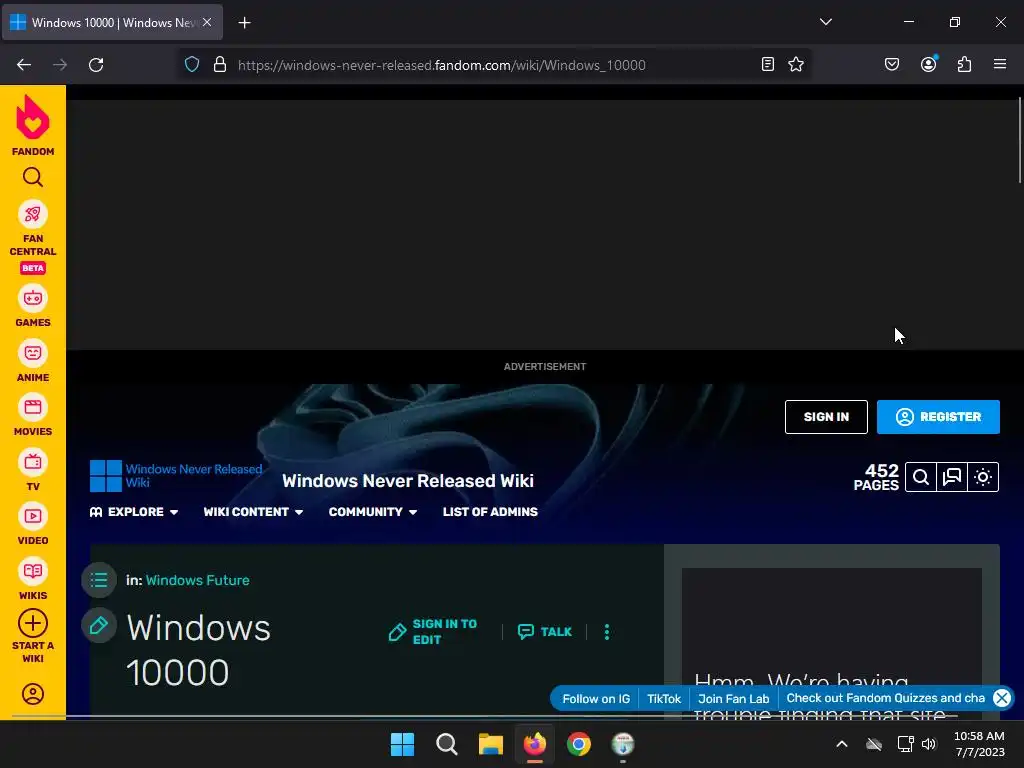Switch to Chrome on taskbar
The height and width of the screenshot is (768, 1024).
579,744
